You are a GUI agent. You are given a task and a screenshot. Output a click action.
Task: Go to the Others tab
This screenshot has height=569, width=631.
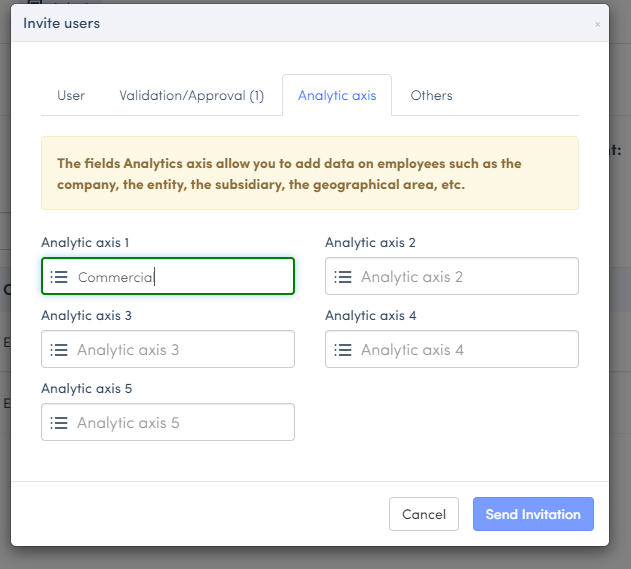pos(431,96)
